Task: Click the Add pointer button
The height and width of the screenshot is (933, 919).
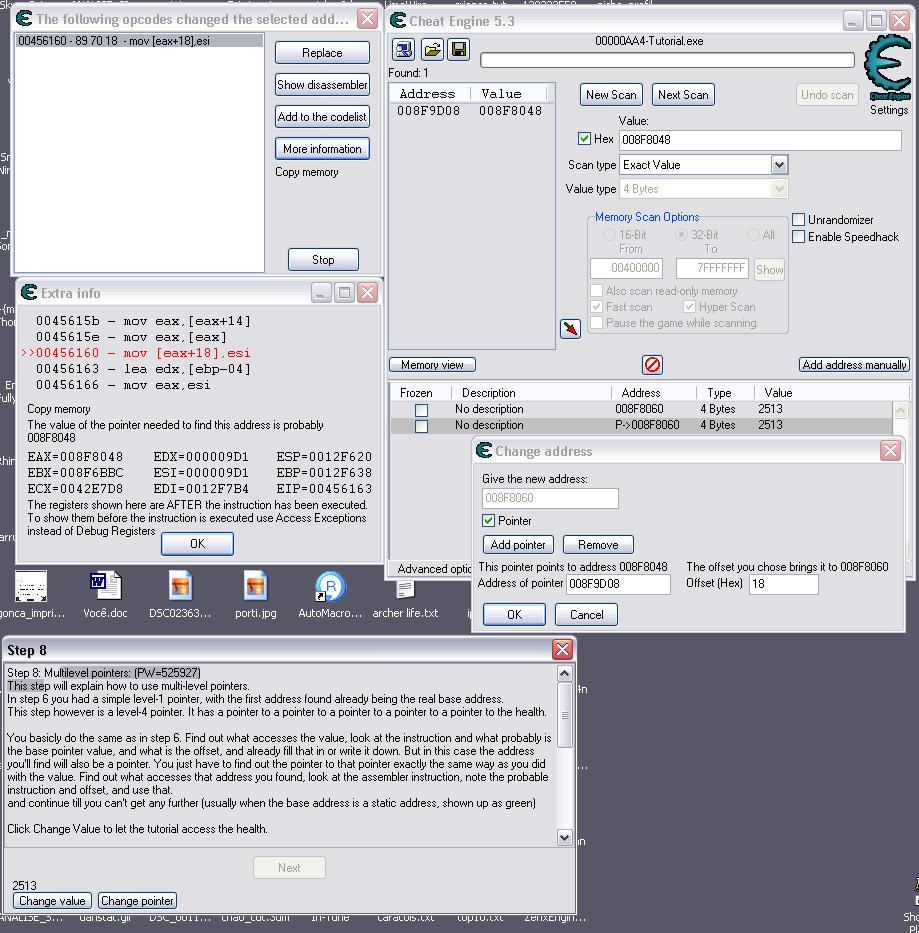Action: pos(518,544)
